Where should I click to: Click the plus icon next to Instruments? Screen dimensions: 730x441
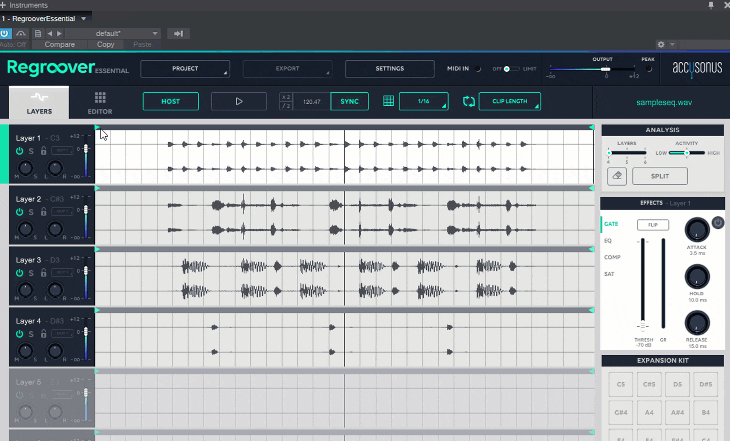(x=3, y=5)
